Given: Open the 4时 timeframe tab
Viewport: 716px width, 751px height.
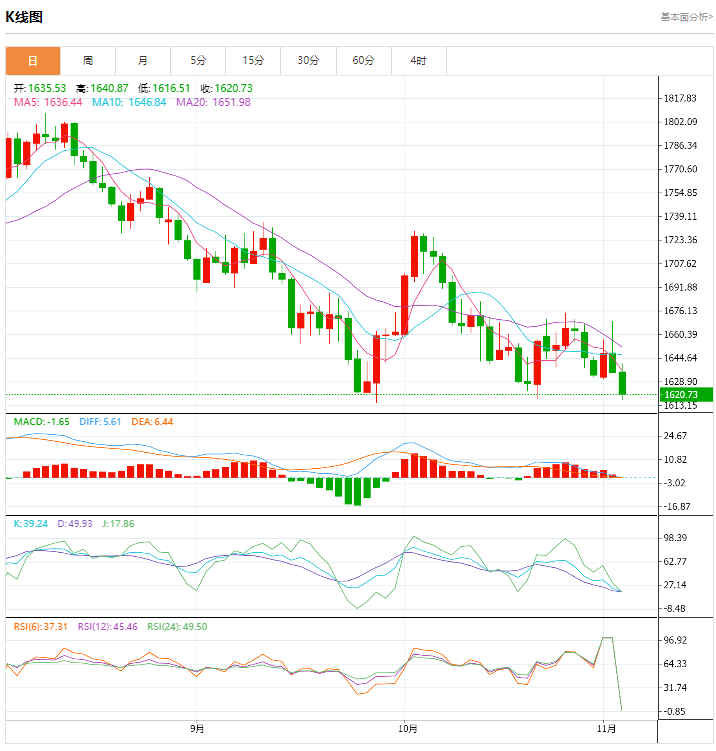Looking at the screenshot, I should pyautogui.click(x=419, y=61).
